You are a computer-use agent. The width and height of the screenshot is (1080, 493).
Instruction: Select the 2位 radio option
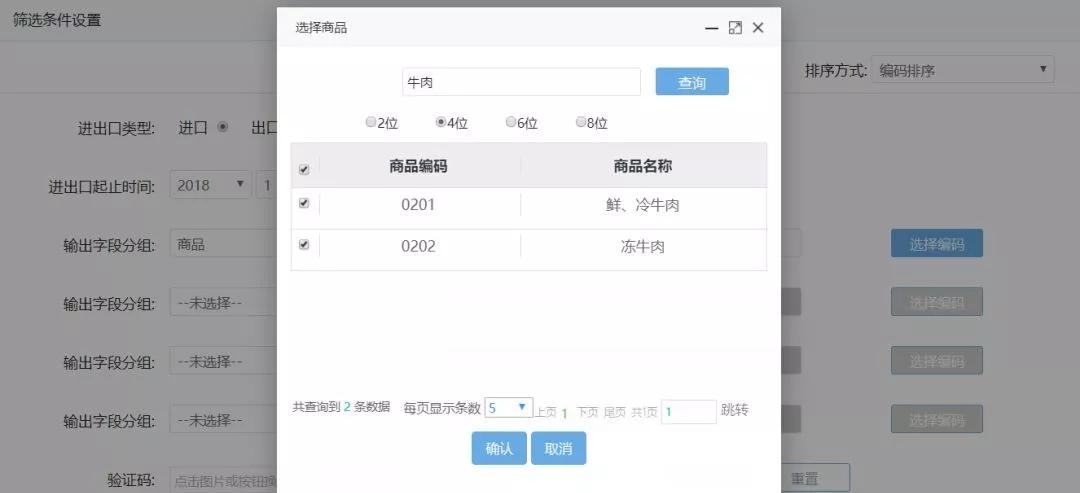(x=371, y=123)
